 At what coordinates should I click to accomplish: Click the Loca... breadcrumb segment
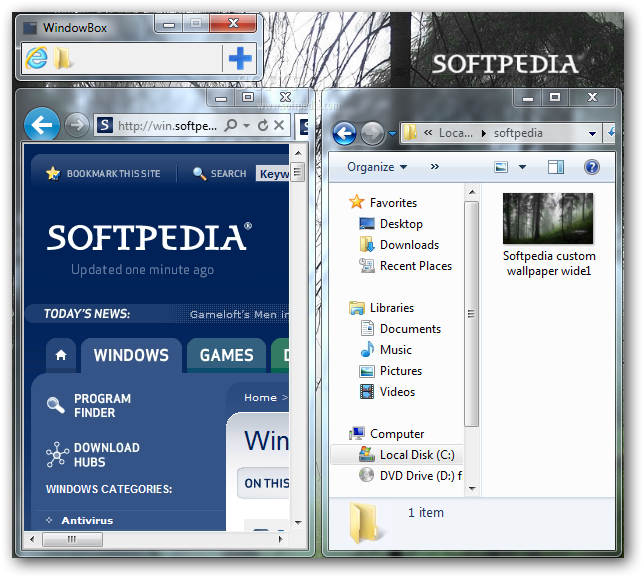pyautogui.click(x=456, y=133)
